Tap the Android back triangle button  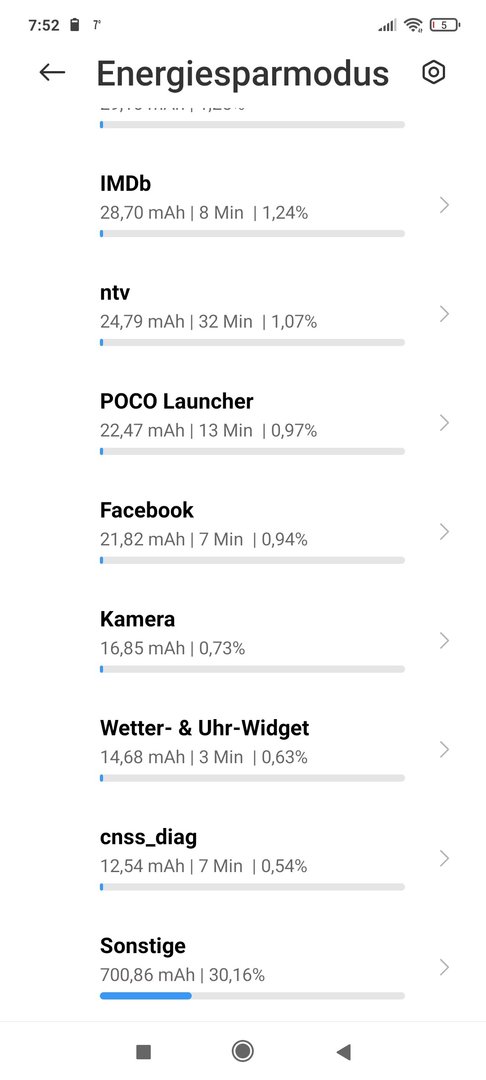coord(343,1051)
